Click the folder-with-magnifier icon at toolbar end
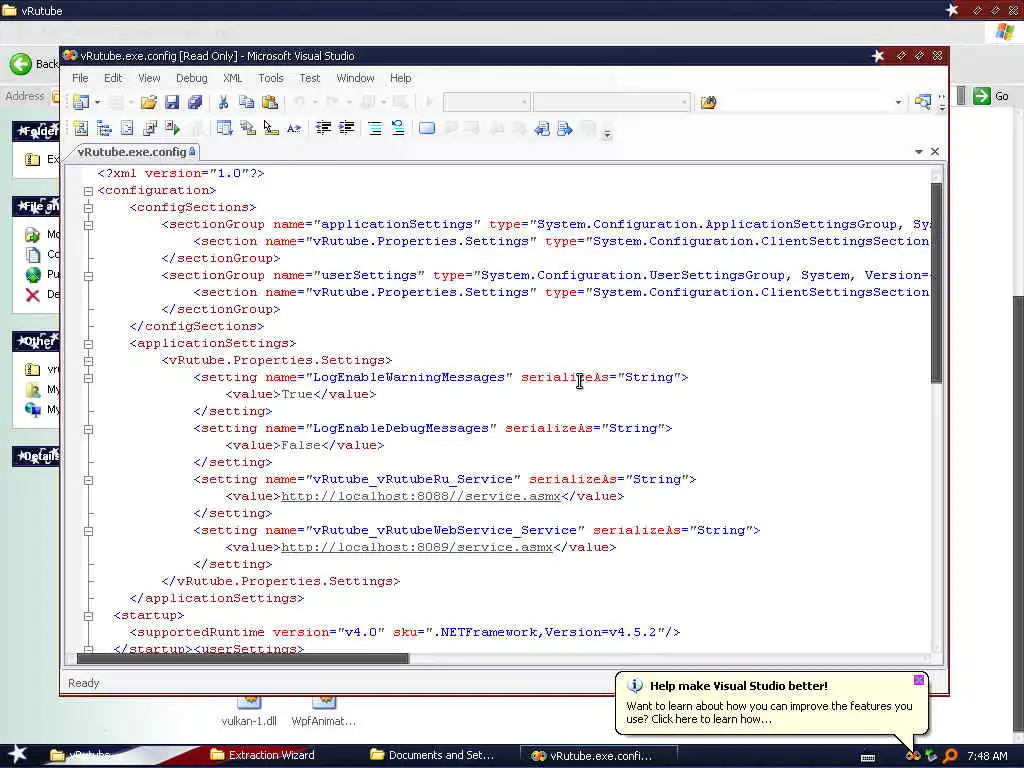1024x768 pixels. 923,102
